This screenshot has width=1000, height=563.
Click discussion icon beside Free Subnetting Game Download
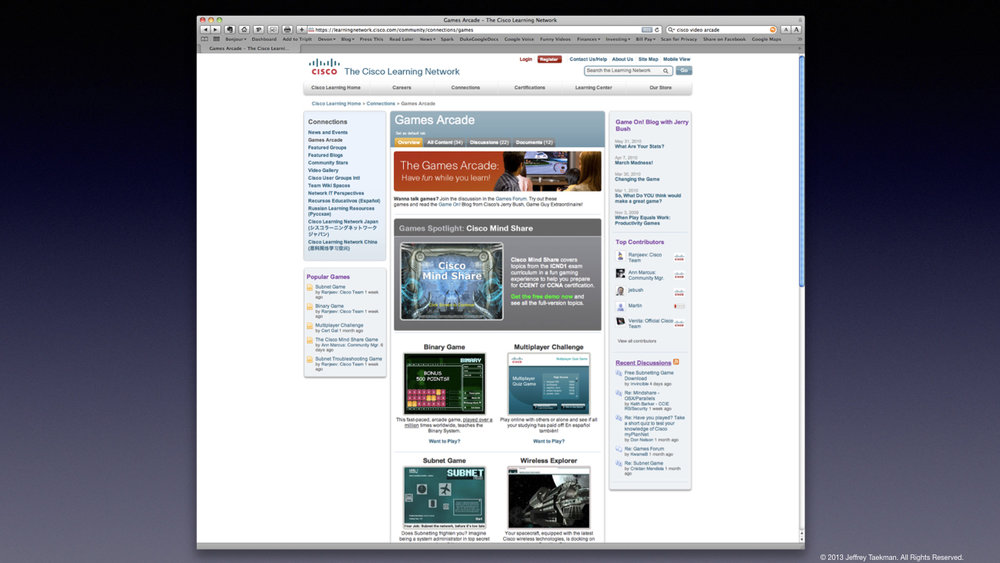[x=619, y=374]
